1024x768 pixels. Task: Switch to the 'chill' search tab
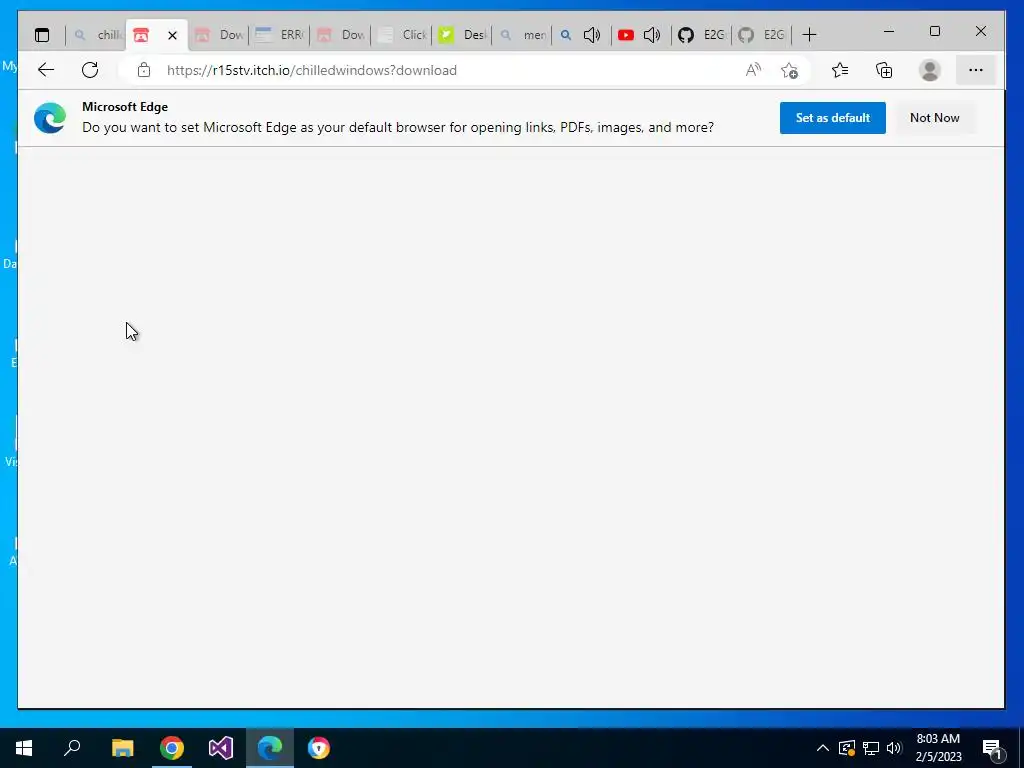pos(96,35)
